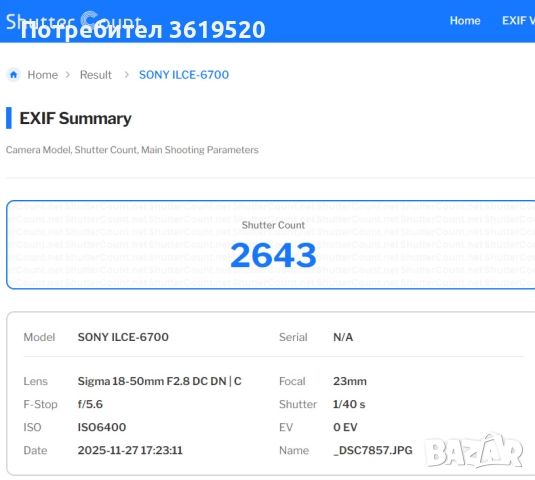Click the serial value N/A
535x480 pixels.
coord(343,337)
